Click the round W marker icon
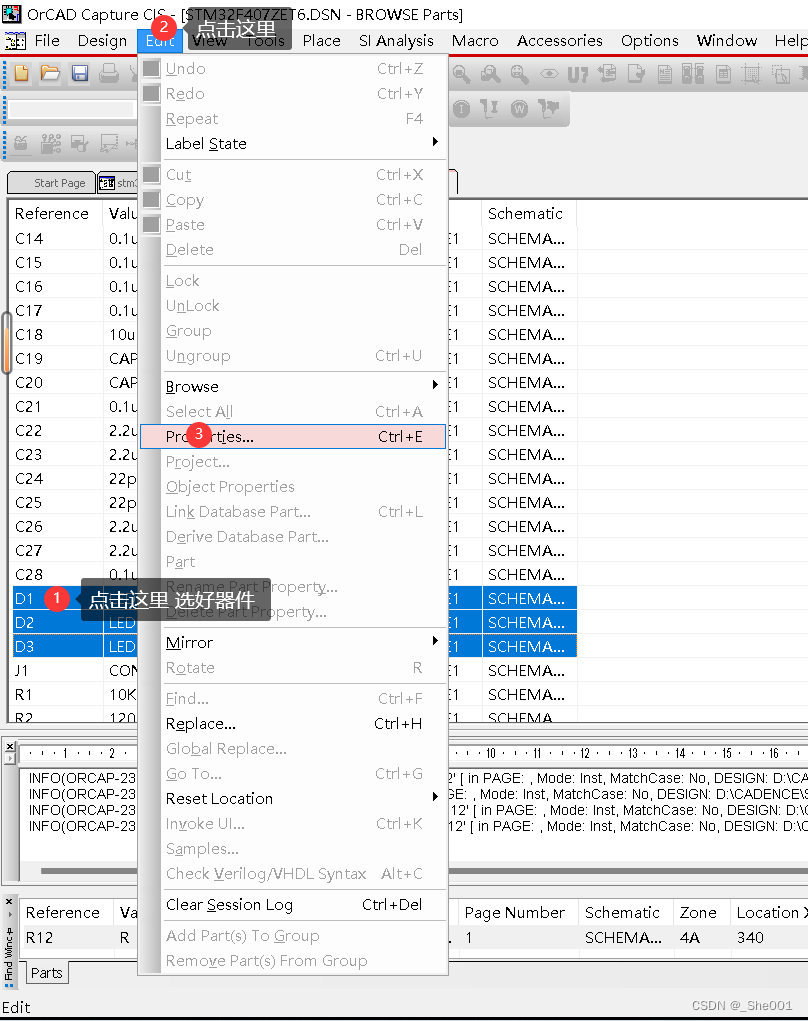The width and height of the screenshot is (808, 1021). [519, 109]
